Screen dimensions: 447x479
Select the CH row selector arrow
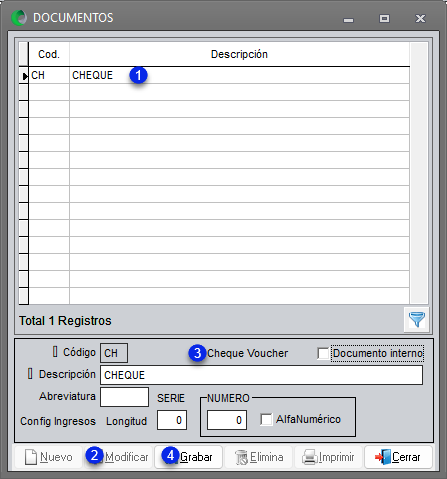coord(24,76)
